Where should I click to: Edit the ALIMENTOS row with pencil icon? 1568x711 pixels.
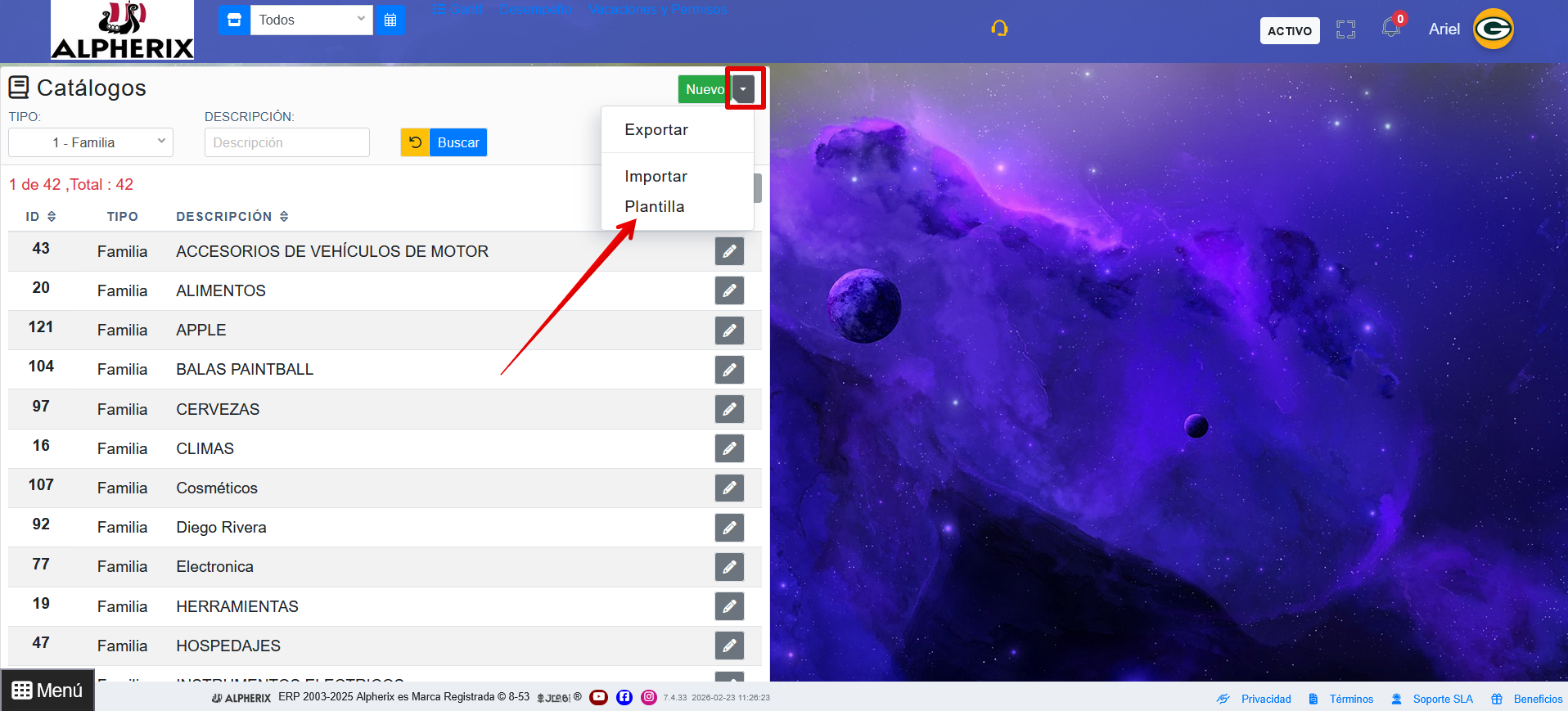pyautogui.click(x=729, y=291)
